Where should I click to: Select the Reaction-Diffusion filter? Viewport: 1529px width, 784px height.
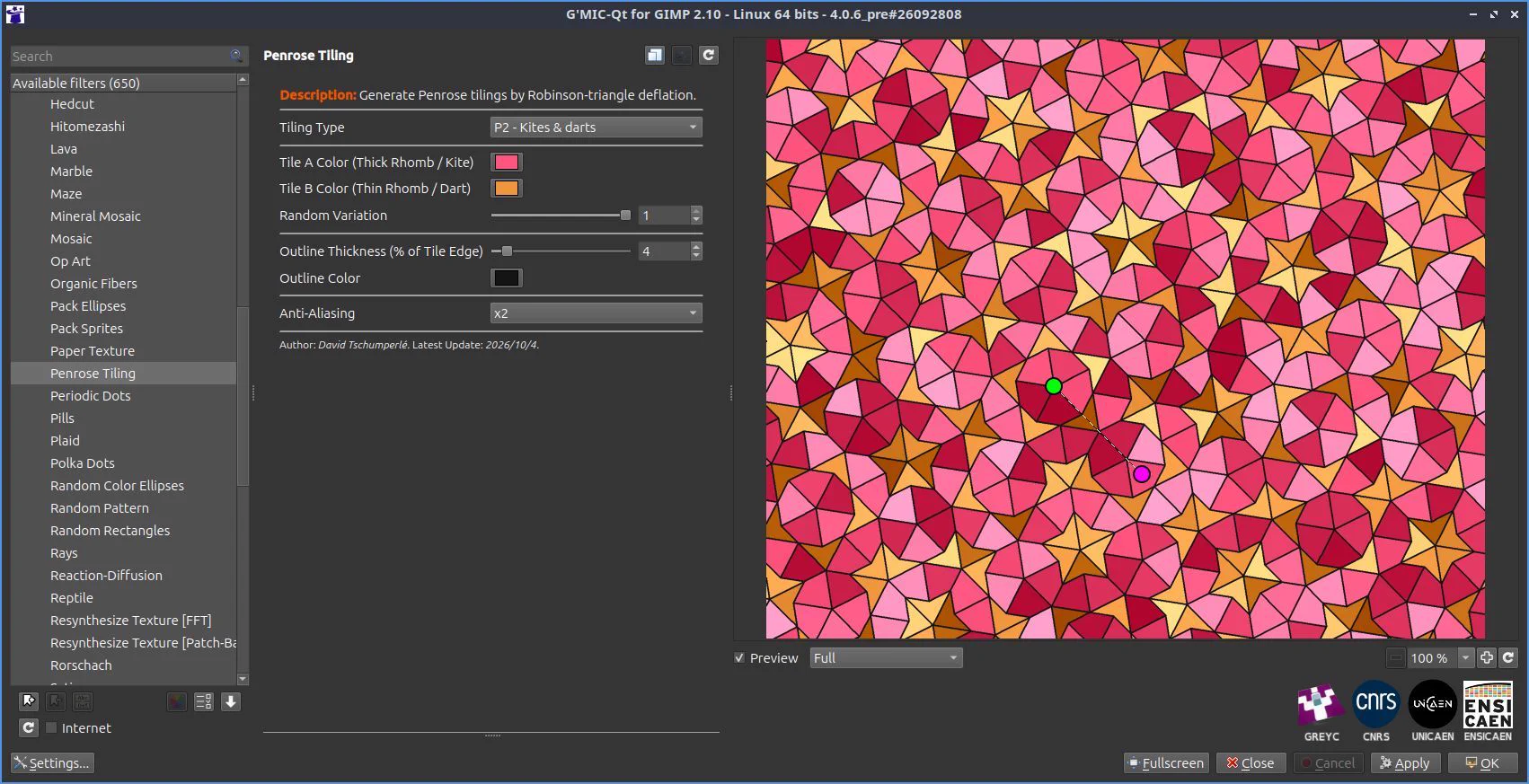pos(106,576)
